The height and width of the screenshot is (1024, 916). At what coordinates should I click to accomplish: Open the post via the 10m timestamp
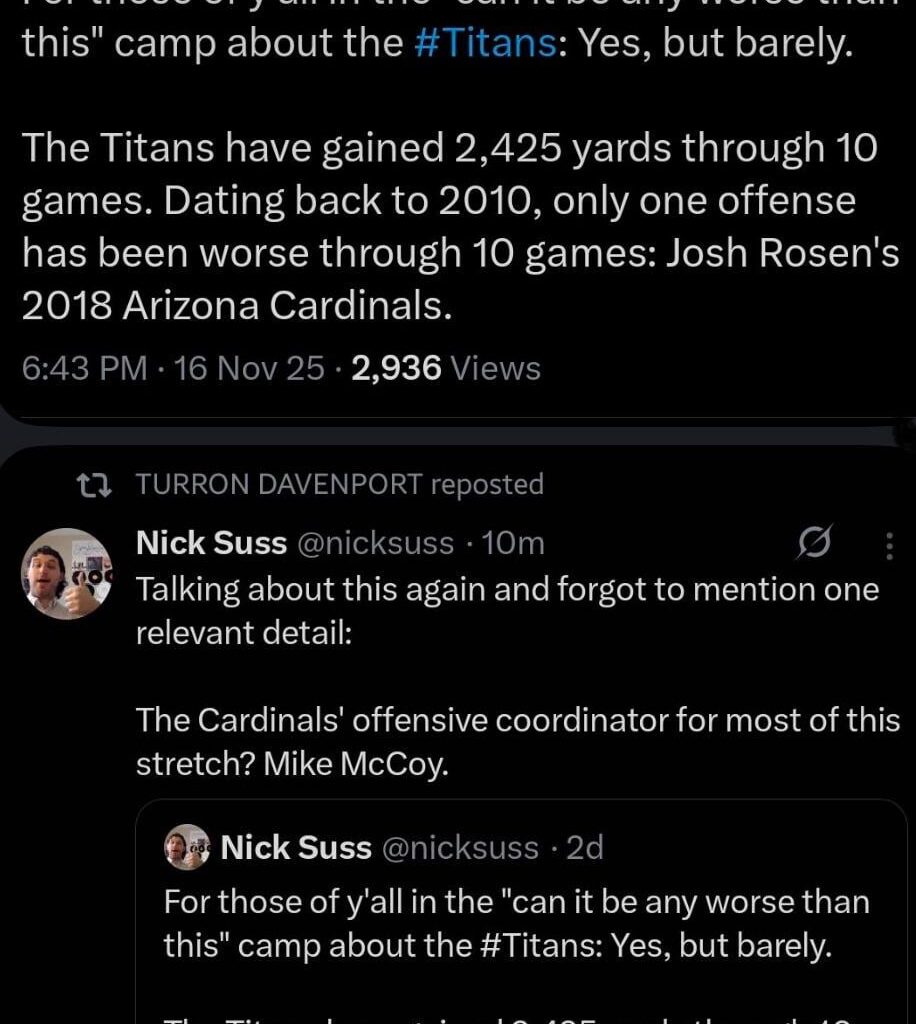pyautogui.click(x=512, y=542)
